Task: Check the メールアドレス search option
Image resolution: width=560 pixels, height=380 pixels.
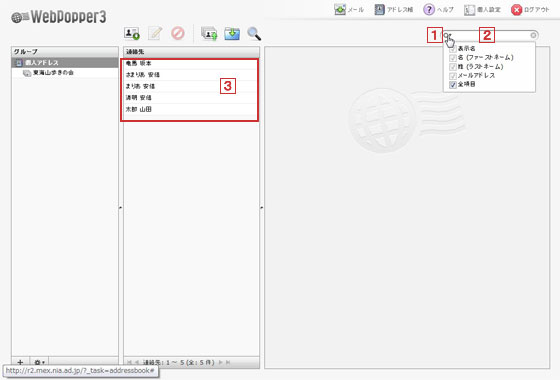Action: tap(453, 76)
